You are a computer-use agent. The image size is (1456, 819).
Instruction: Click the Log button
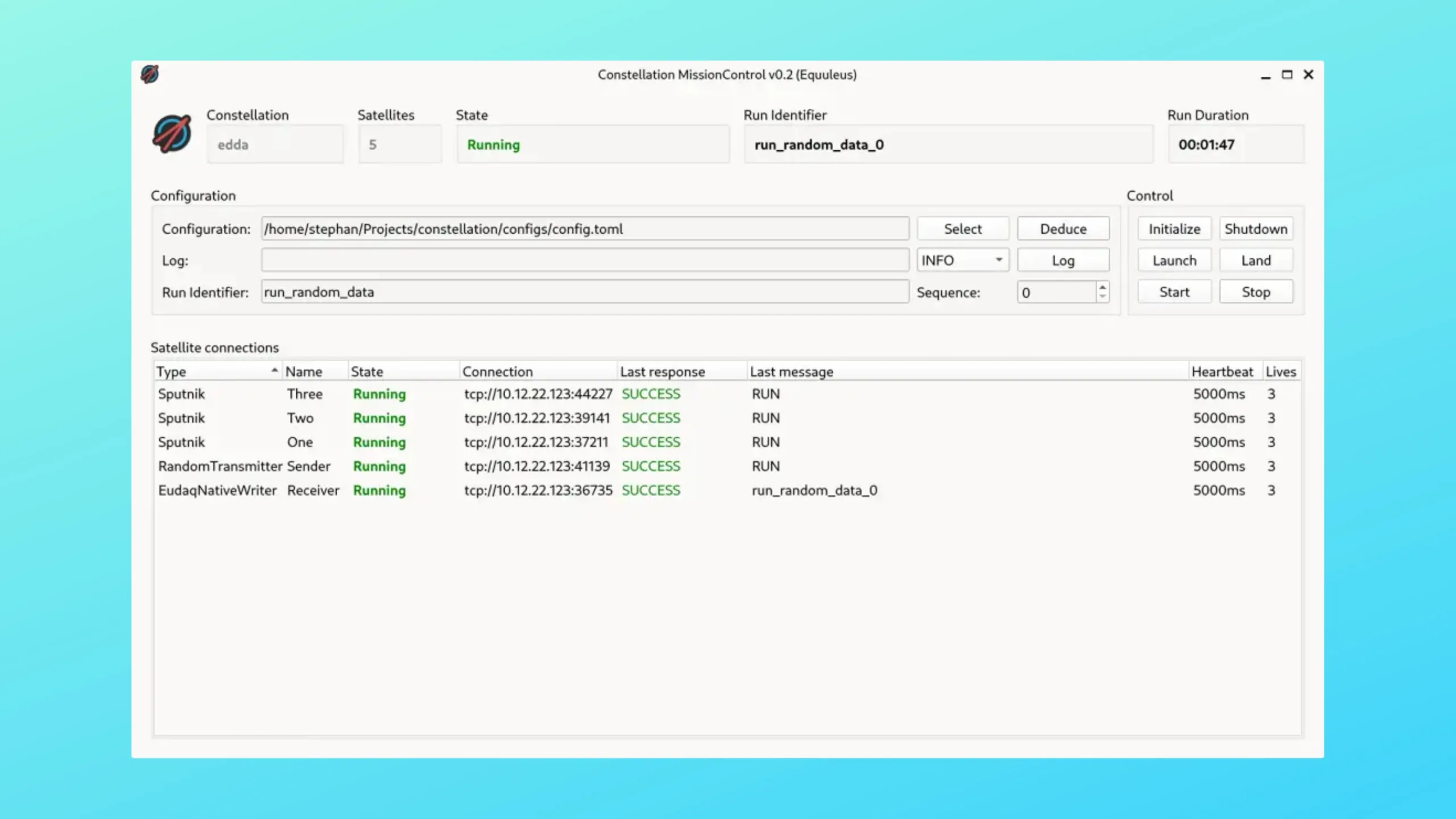coord(1063,260)
